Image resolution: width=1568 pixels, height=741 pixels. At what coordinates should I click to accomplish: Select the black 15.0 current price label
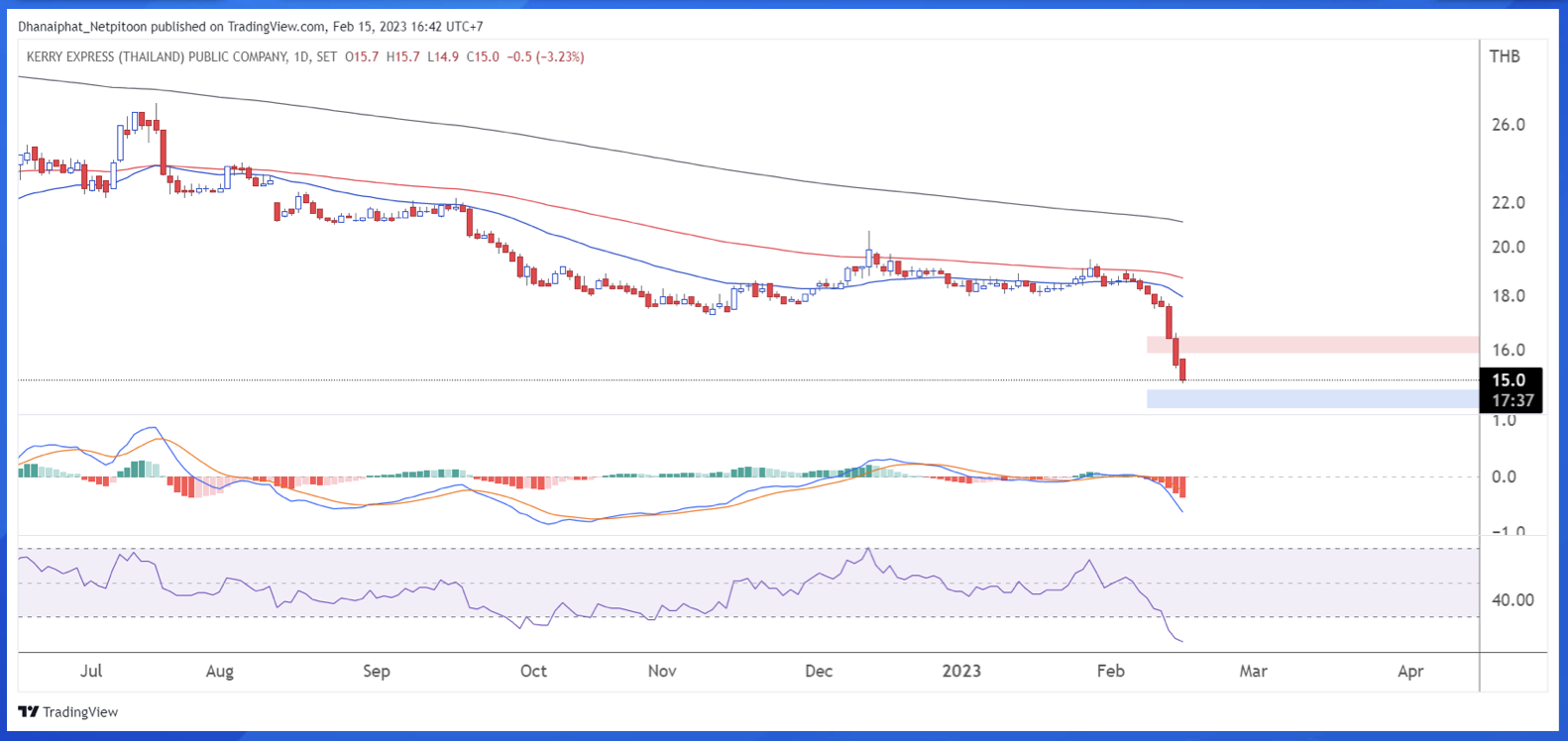coord(1510,380)
